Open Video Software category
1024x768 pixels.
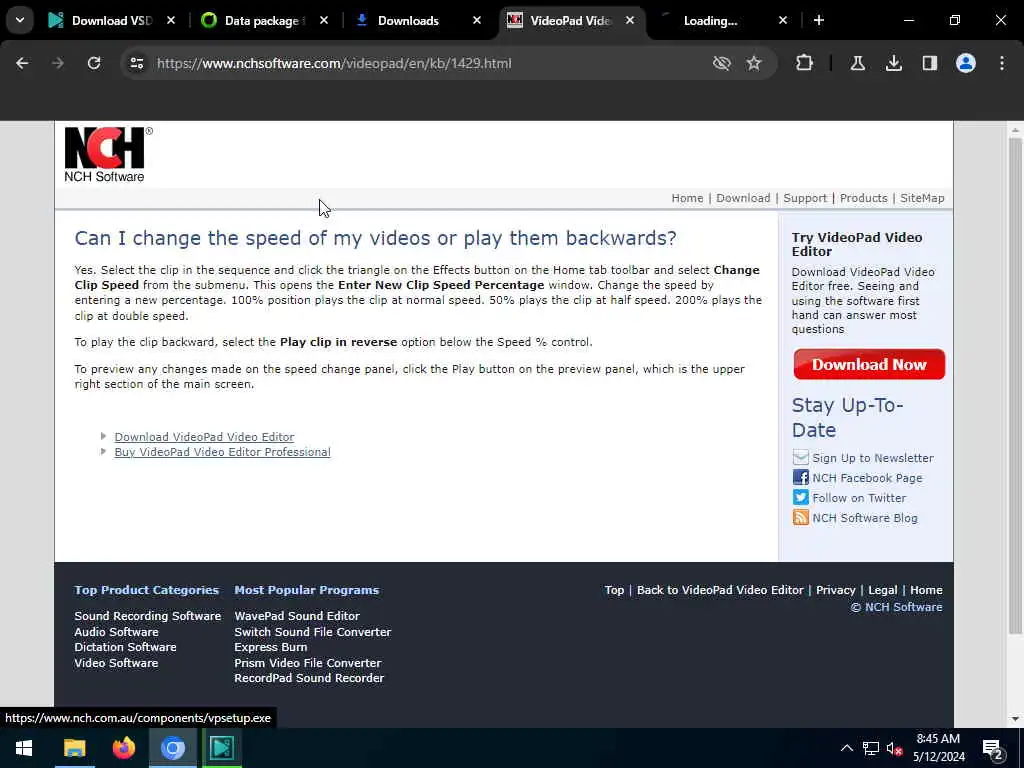click(116, 663)
